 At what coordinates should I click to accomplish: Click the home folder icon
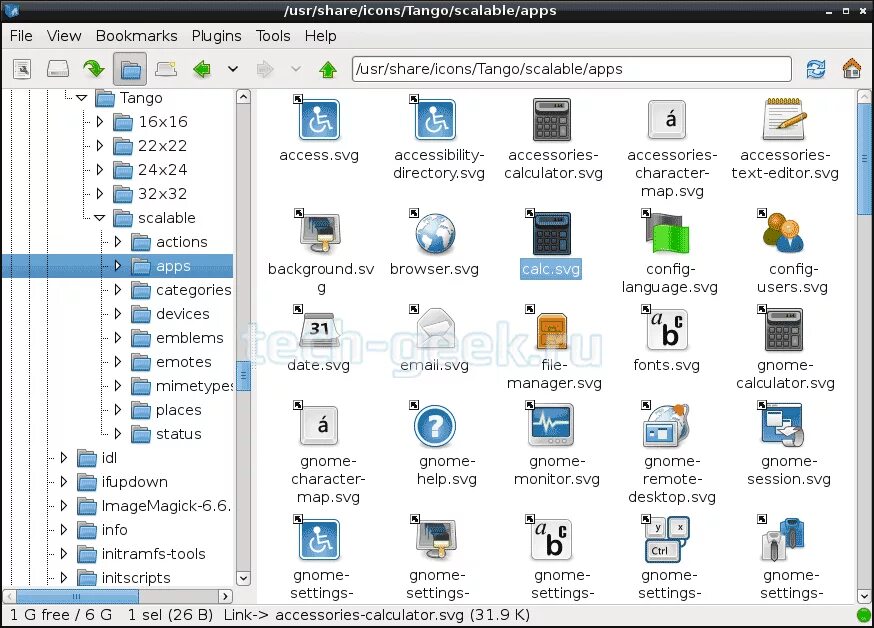(x=852, y=69)
